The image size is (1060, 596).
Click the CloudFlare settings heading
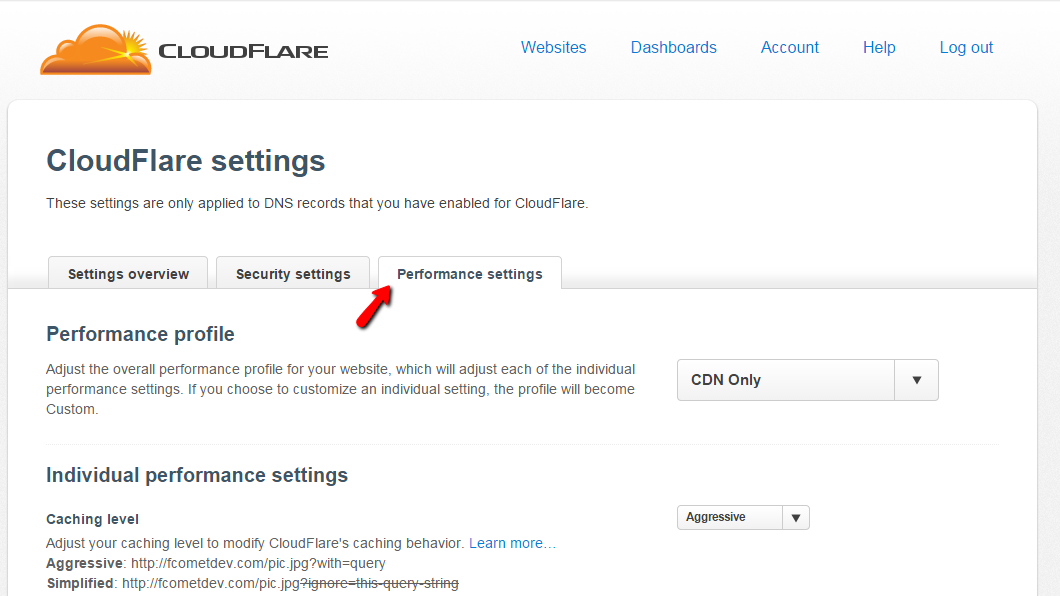click(x=186, y=161)
